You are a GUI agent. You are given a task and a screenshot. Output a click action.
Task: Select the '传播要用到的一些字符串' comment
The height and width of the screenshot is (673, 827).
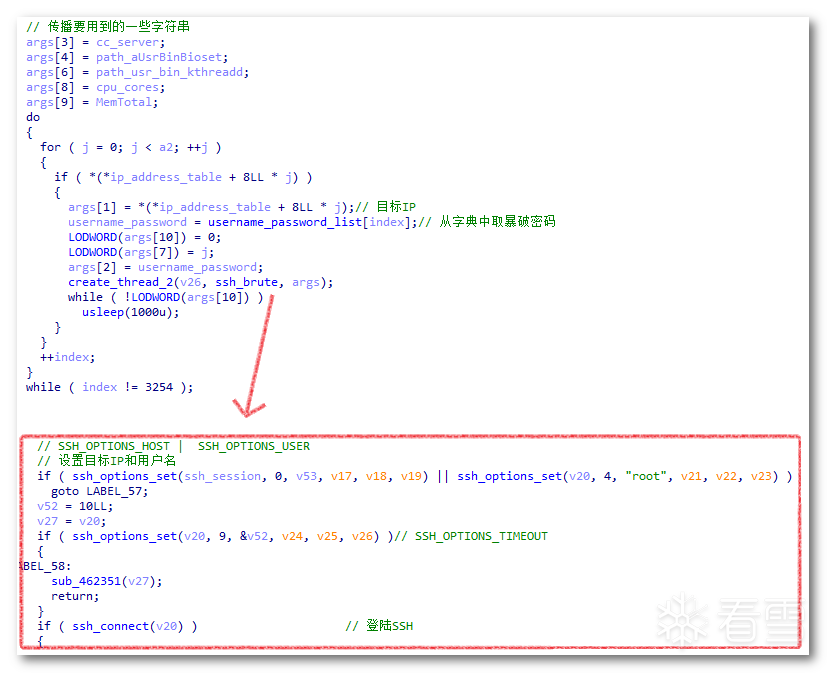pyautogui.click(x=119, y=26)
